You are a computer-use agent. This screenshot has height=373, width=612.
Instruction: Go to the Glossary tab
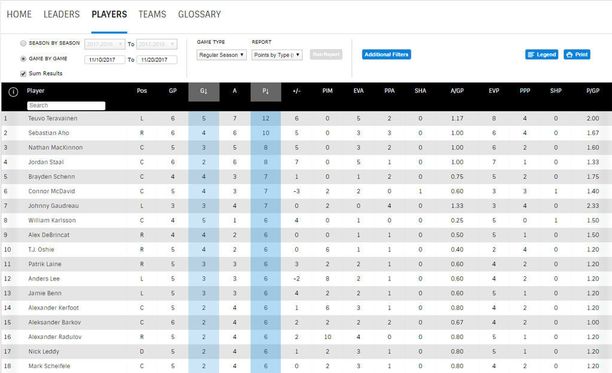point(199,14)
